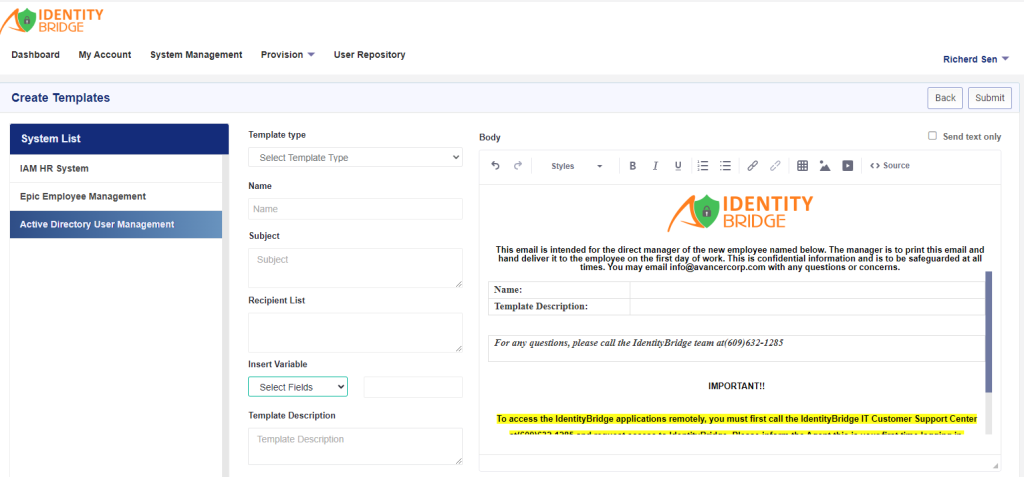
Task: Toggle Underline formatting
Action: [678, 166]
